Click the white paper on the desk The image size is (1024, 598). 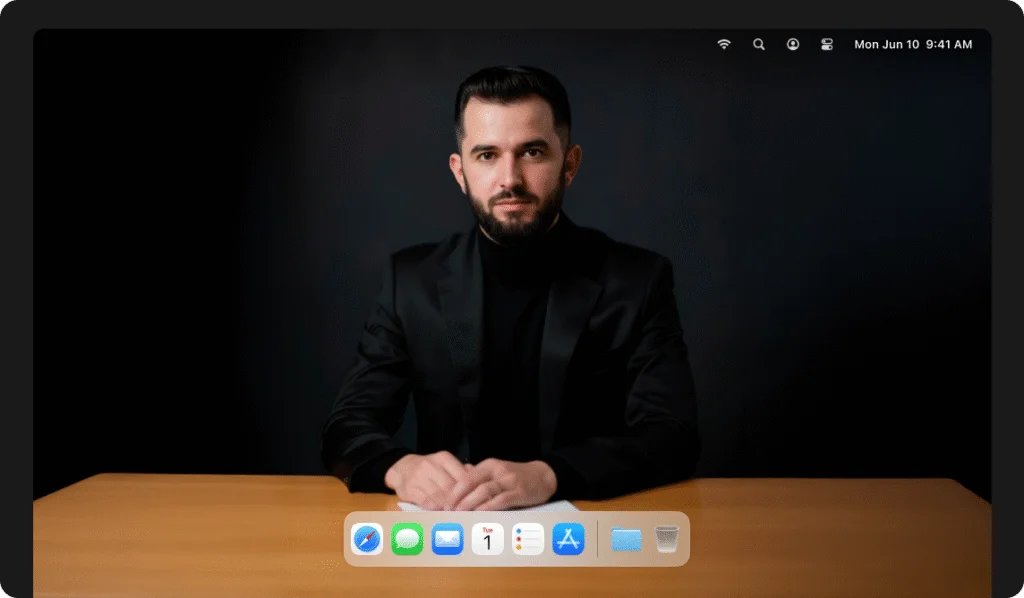point(562,505)
